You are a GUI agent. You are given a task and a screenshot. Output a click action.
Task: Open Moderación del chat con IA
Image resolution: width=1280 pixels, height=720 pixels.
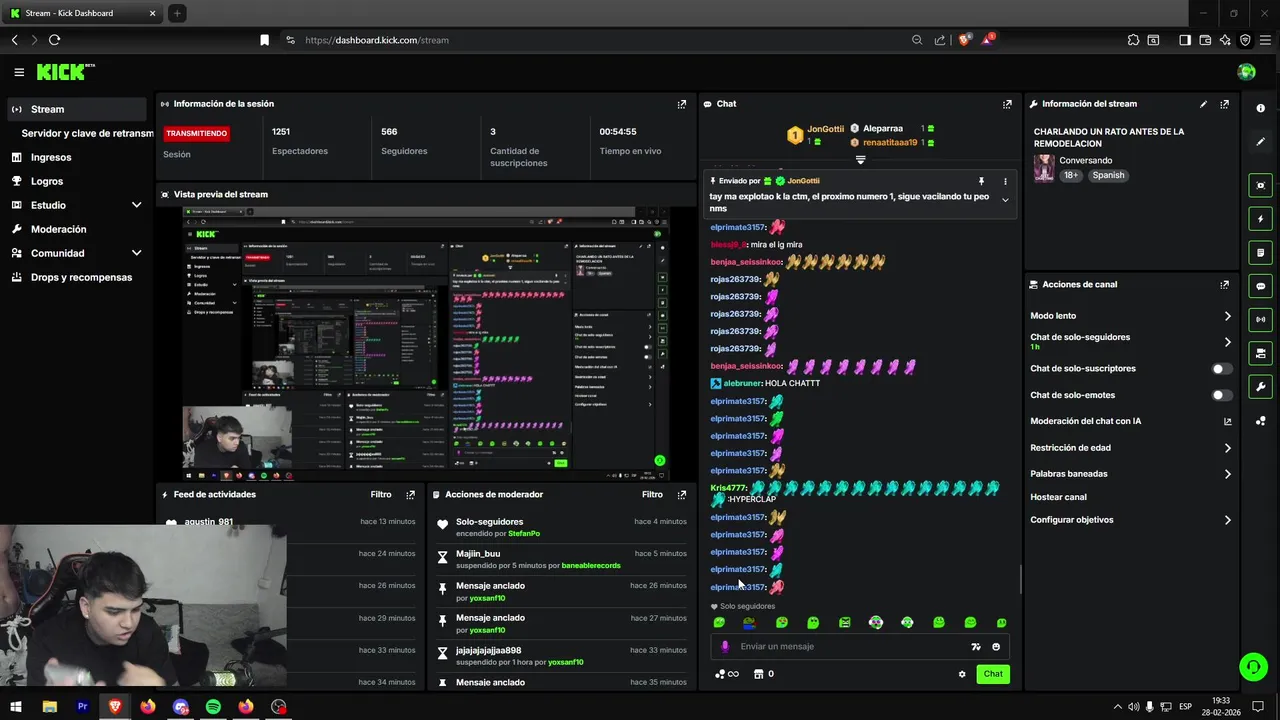pyautogui.click(x=1131, y=421)
